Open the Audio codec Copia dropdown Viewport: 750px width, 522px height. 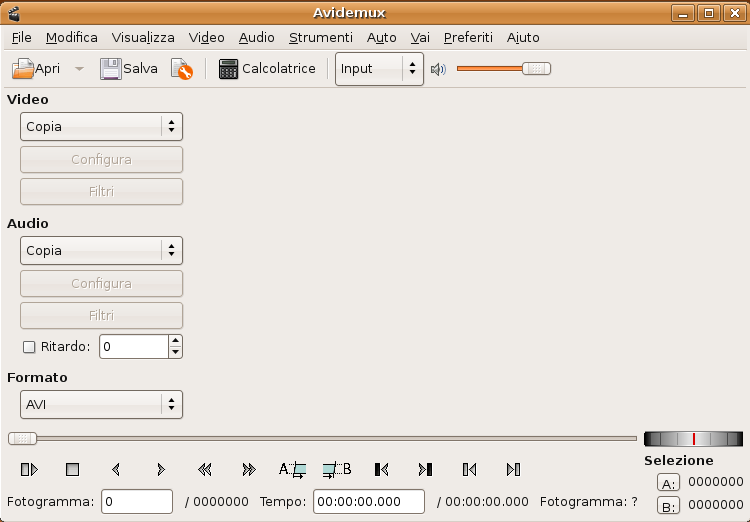[101, 251]
